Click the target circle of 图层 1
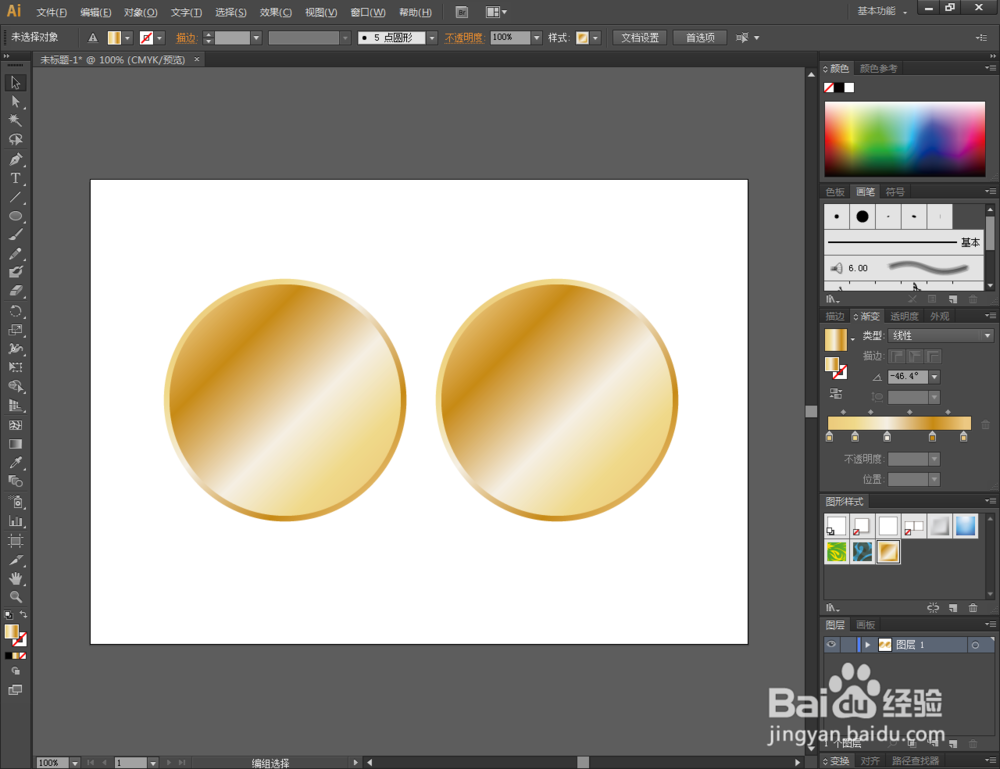The width and height of the screenshot is (1000, 769). coord(975,645)
